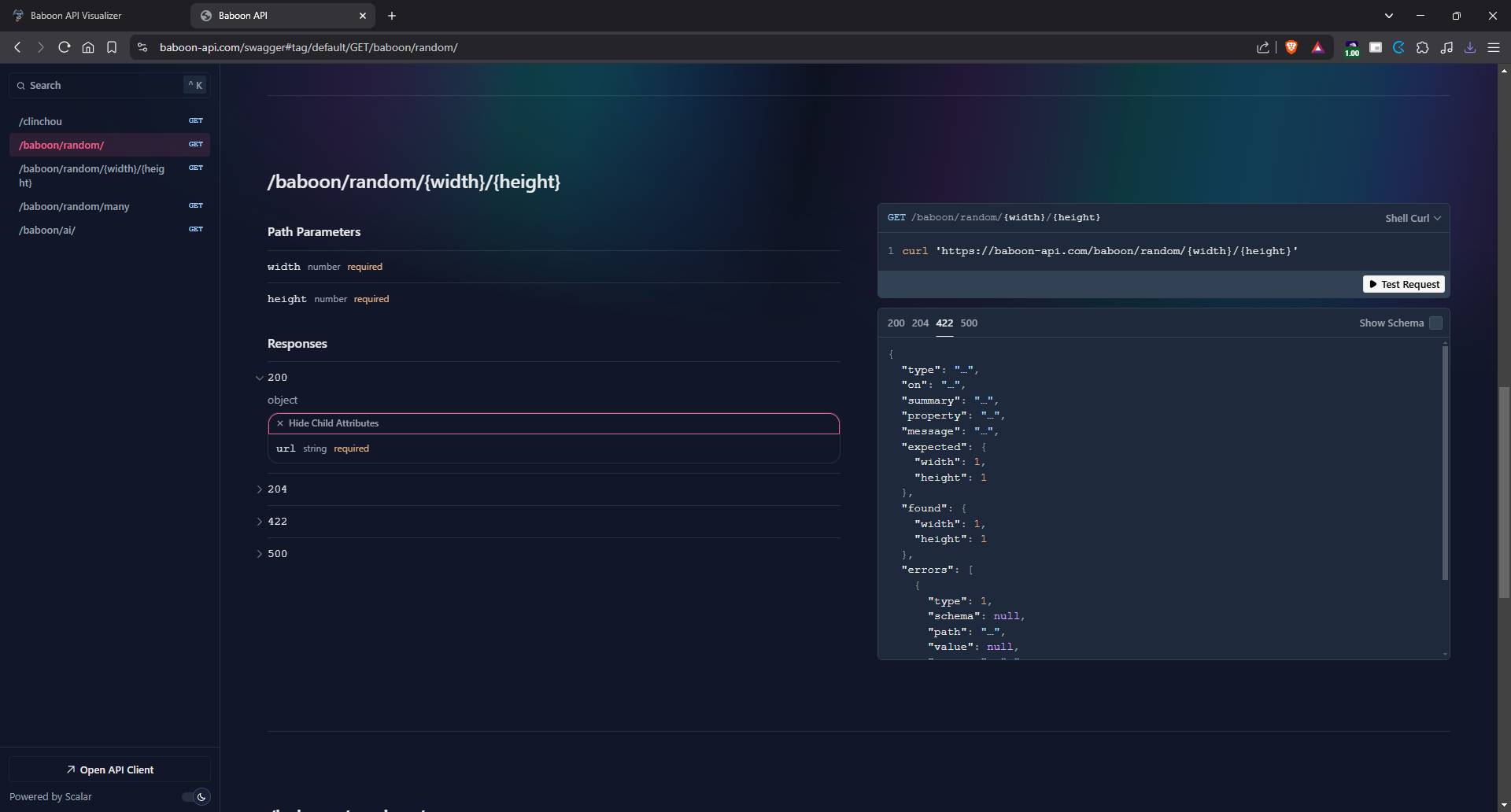Close the Baboon API tab

pyautogui.click(x=363, y=16)
